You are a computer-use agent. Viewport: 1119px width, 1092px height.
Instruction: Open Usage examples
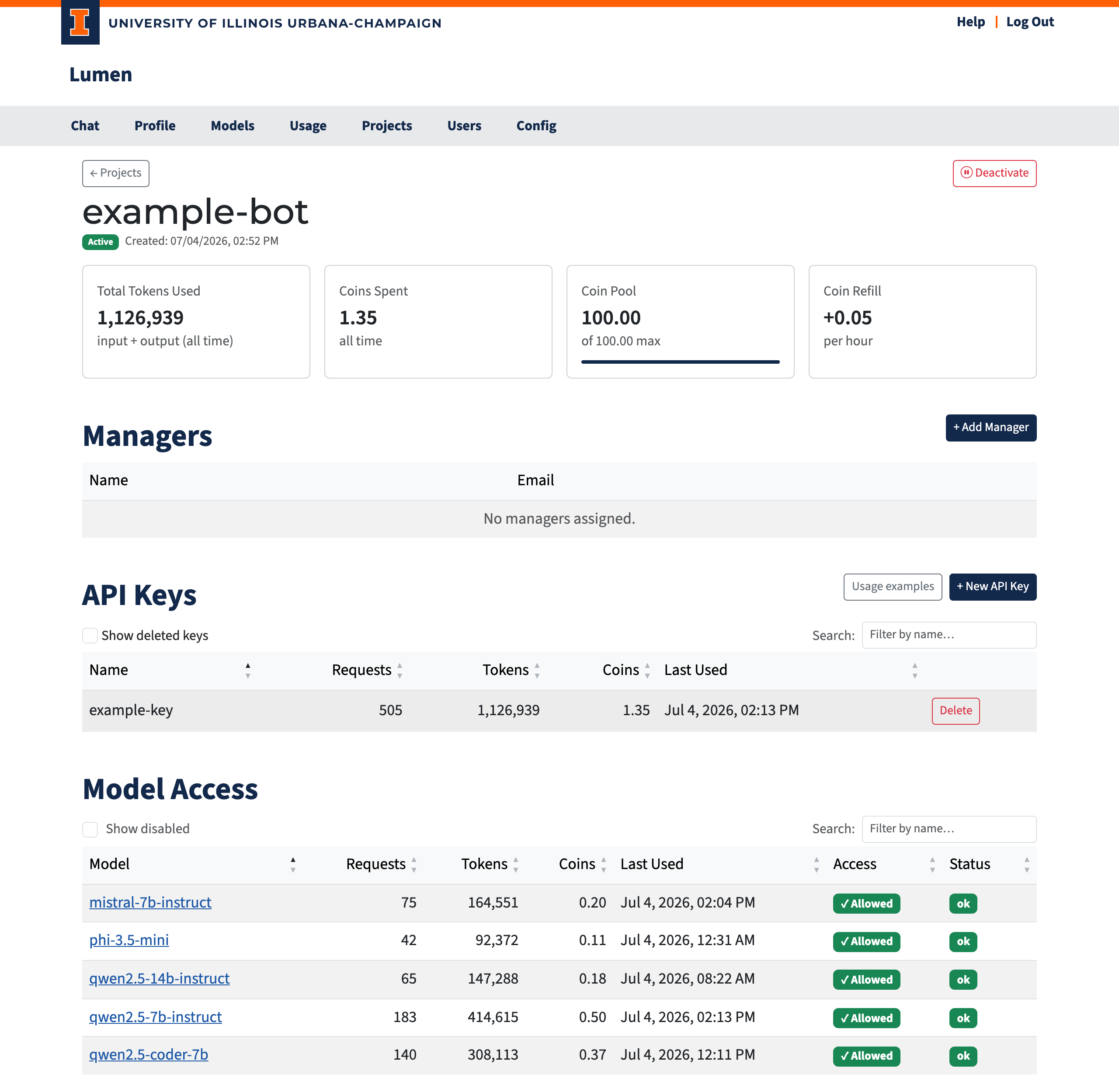(893, 587)
